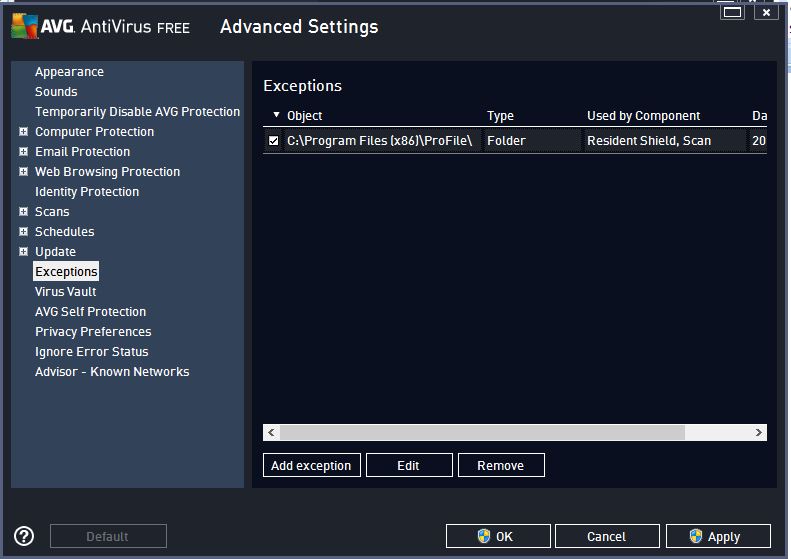Viewport: 791px width, 559px height.
Task: Select the C:\Program Files (x86)\ProFile\ path
Action: coord(379,141)
